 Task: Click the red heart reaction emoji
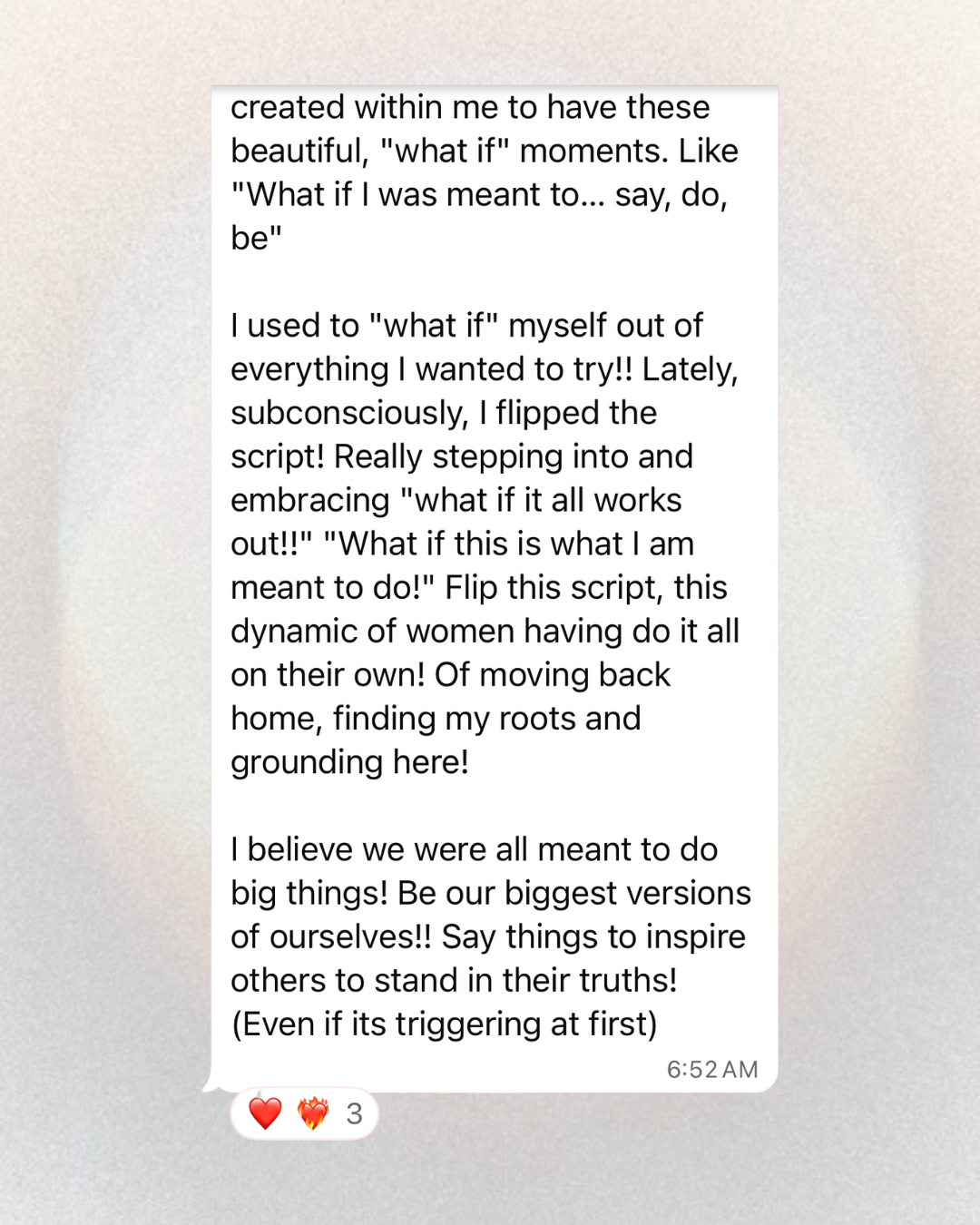pos(265,1112)
